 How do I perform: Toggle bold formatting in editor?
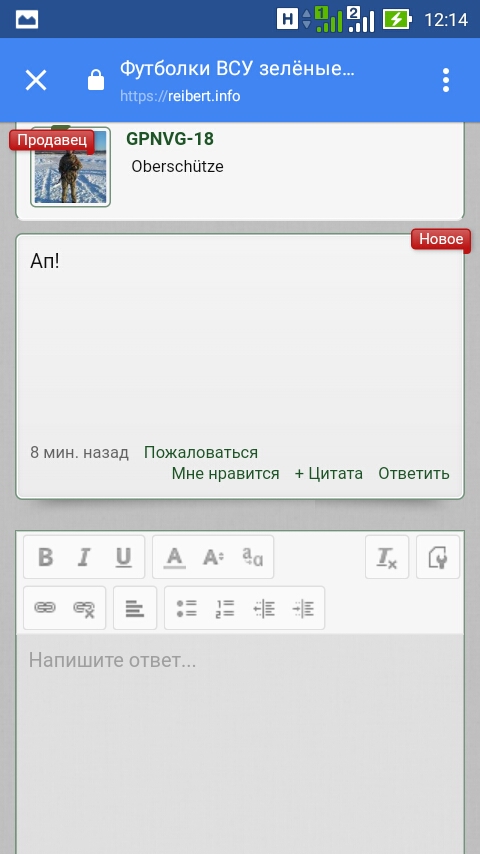tap(45, 557)
